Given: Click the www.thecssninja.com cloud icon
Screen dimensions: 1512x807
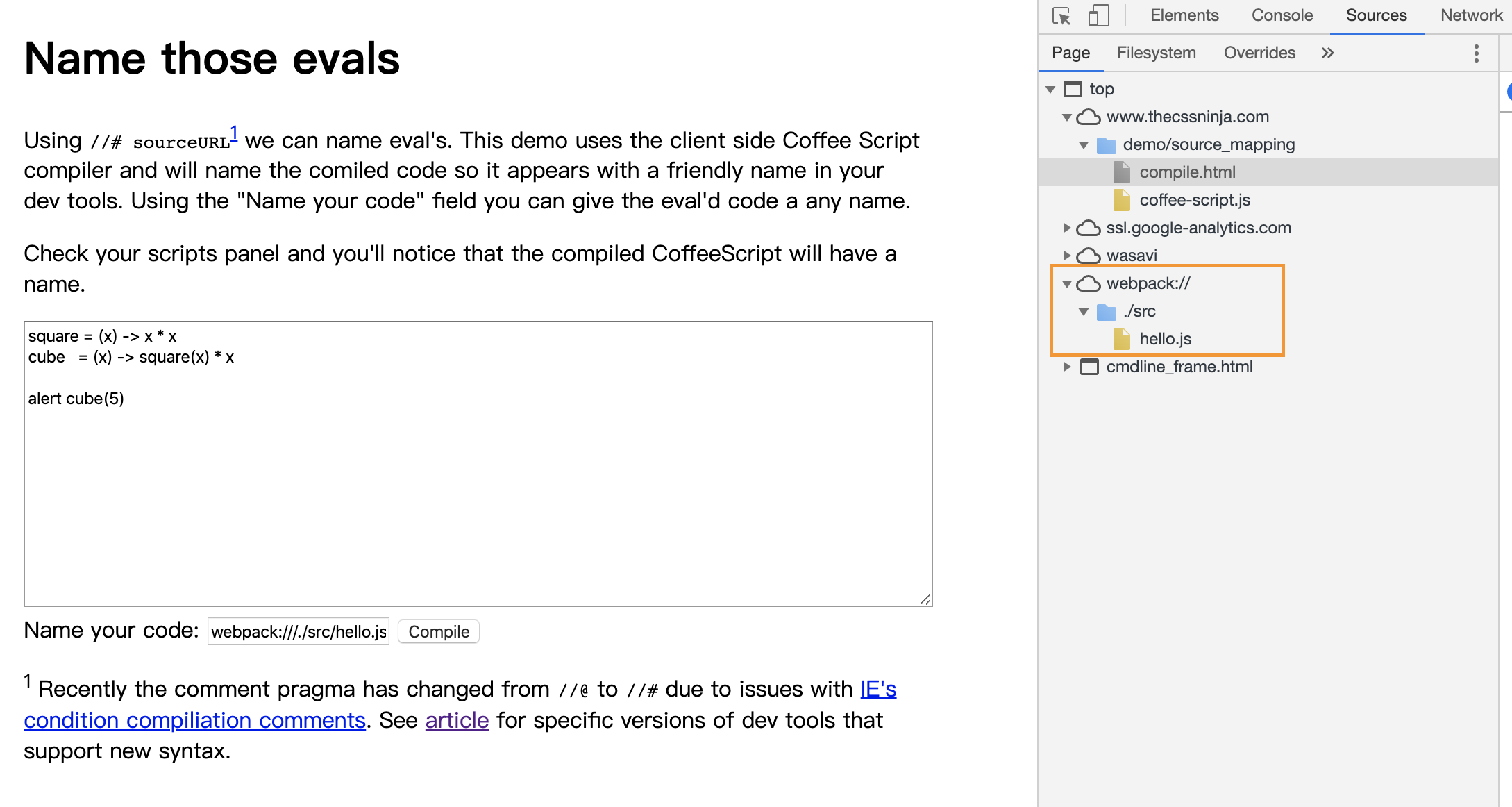Looking at the screenshot, I should [x=1089, y=117].
